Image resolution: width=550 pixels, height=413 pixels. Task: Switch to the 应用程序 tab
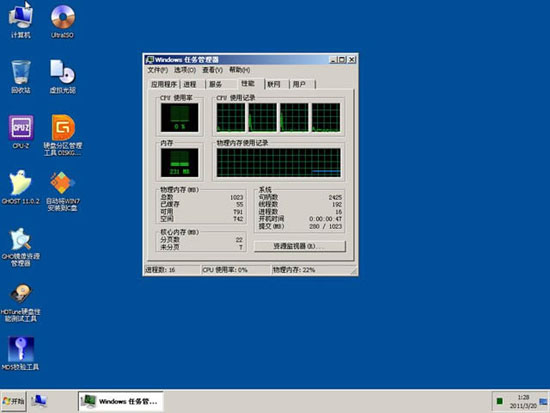point(164,84)
